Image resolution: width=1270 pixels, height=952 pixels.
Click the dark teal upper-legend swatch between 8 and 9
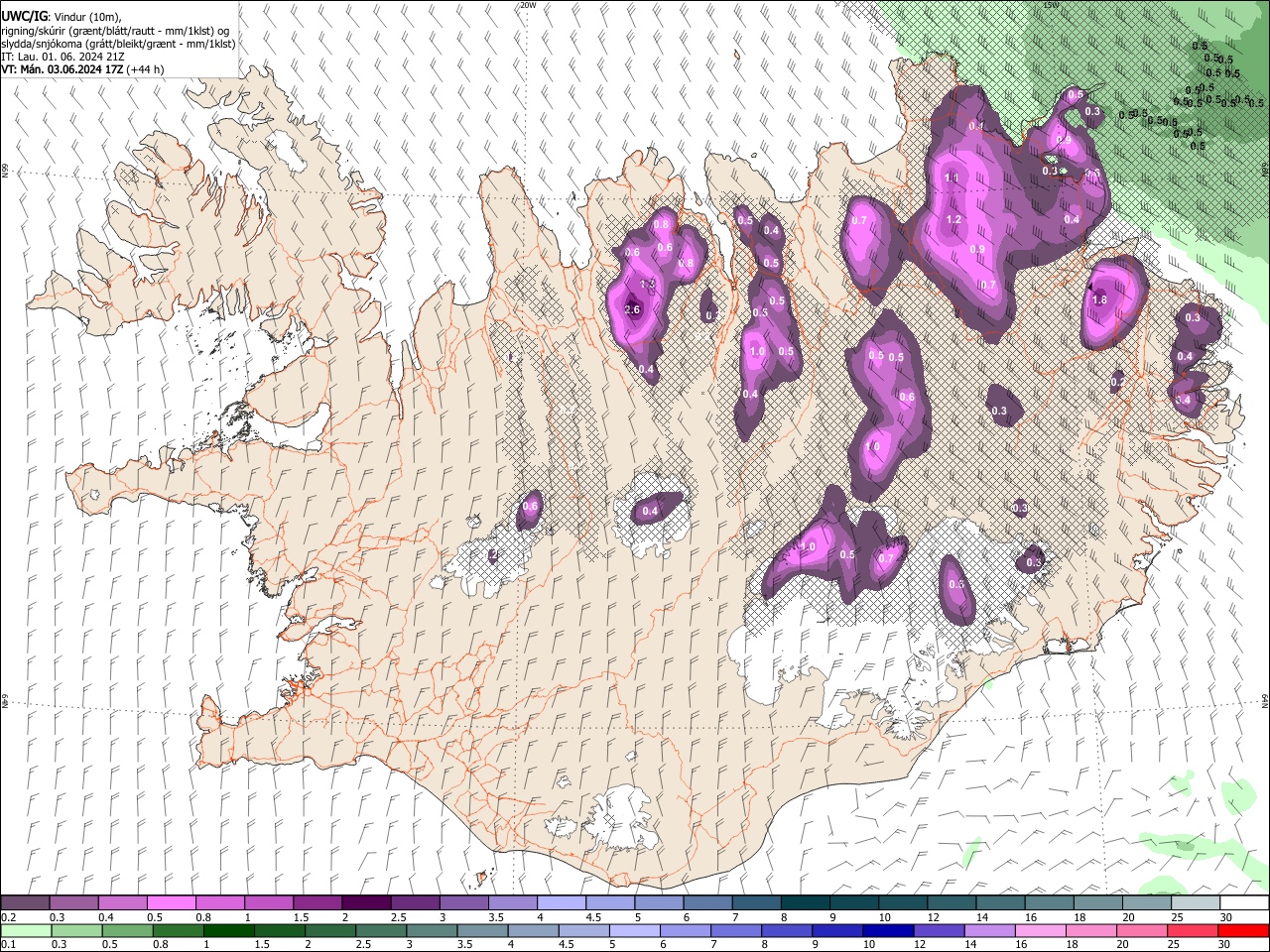pos(806,903)
